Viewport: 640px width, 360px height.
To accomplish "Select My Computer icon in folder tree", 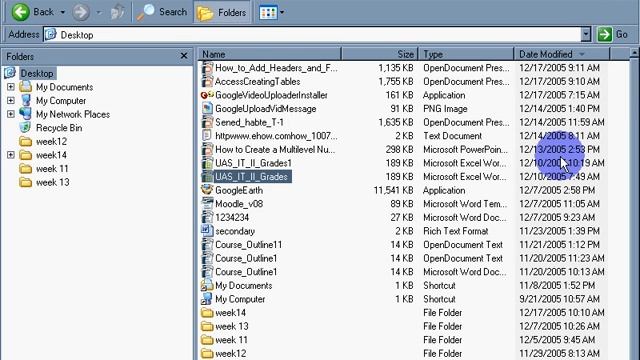I will (x=25, y=100).
